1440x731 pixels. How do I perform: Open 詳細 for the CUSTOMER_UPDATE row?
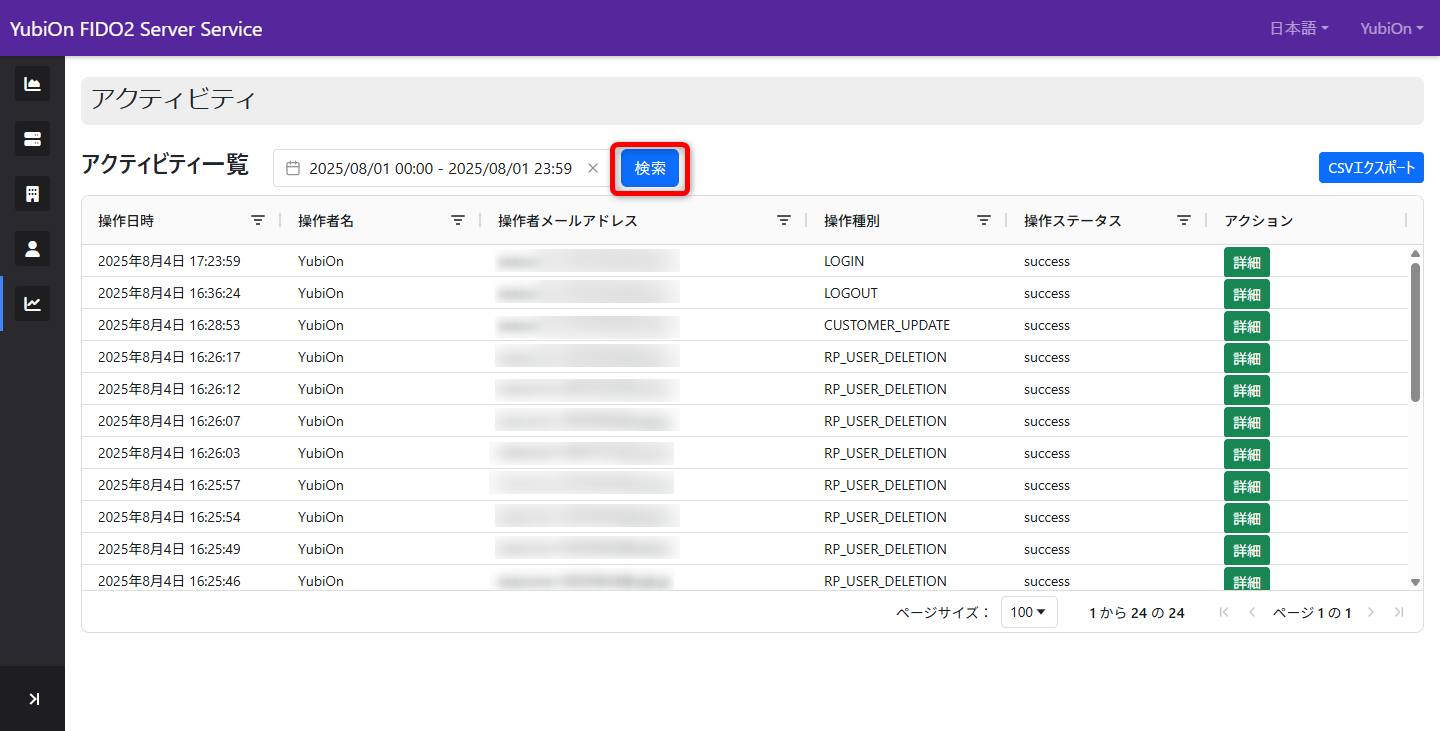pos(1247,327)
